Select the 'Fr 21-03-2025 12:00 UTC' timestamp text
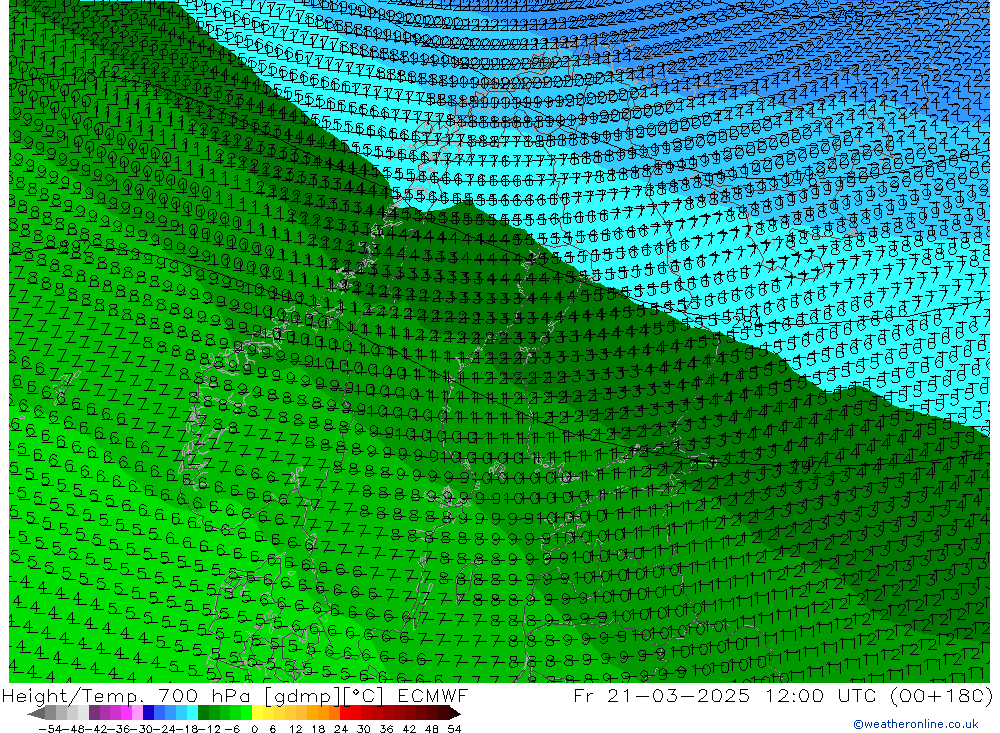This screenshot has height=733, width=1000. (726, 695)
